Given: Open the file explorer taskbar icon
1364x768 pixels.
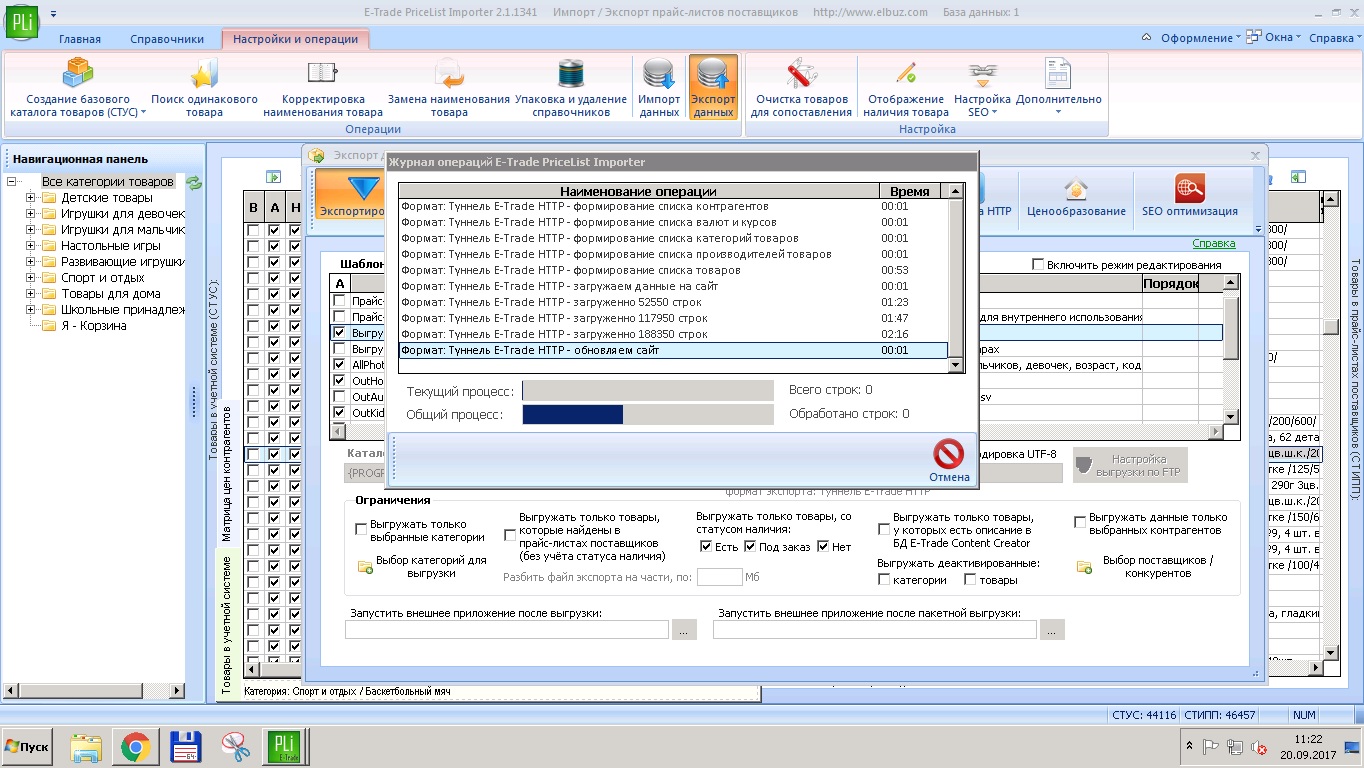Looking at the screenshot, I should (x=86, y=747).
